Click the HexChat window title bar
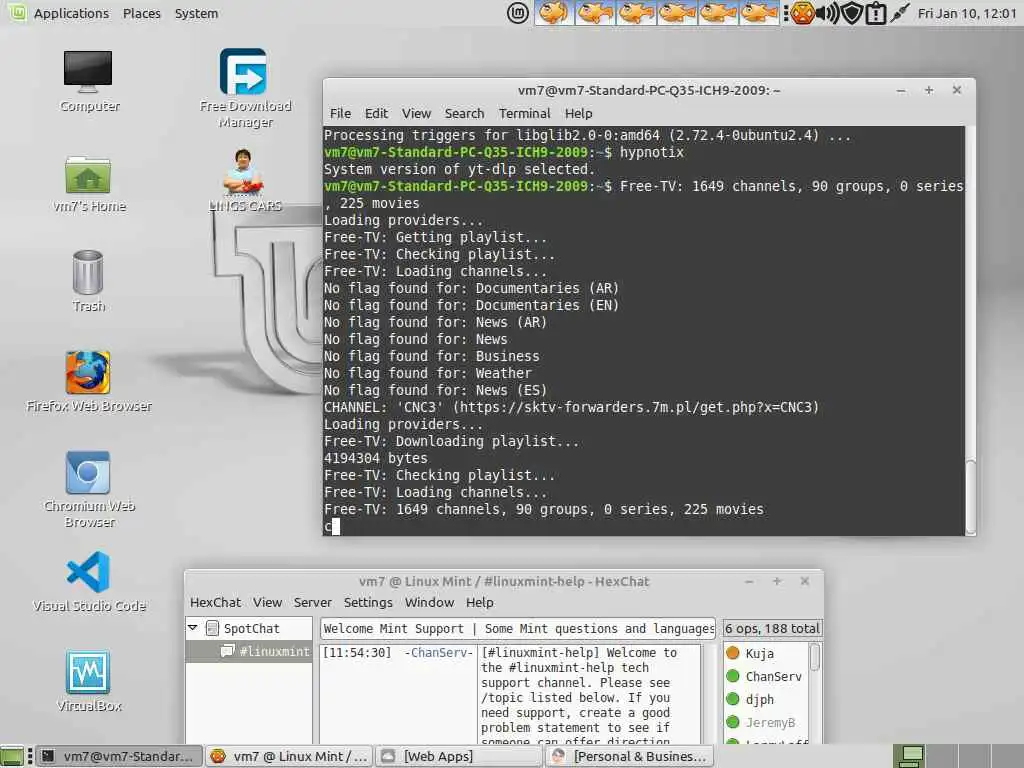This screenshot has height=768, width=1024. (504, 581)
